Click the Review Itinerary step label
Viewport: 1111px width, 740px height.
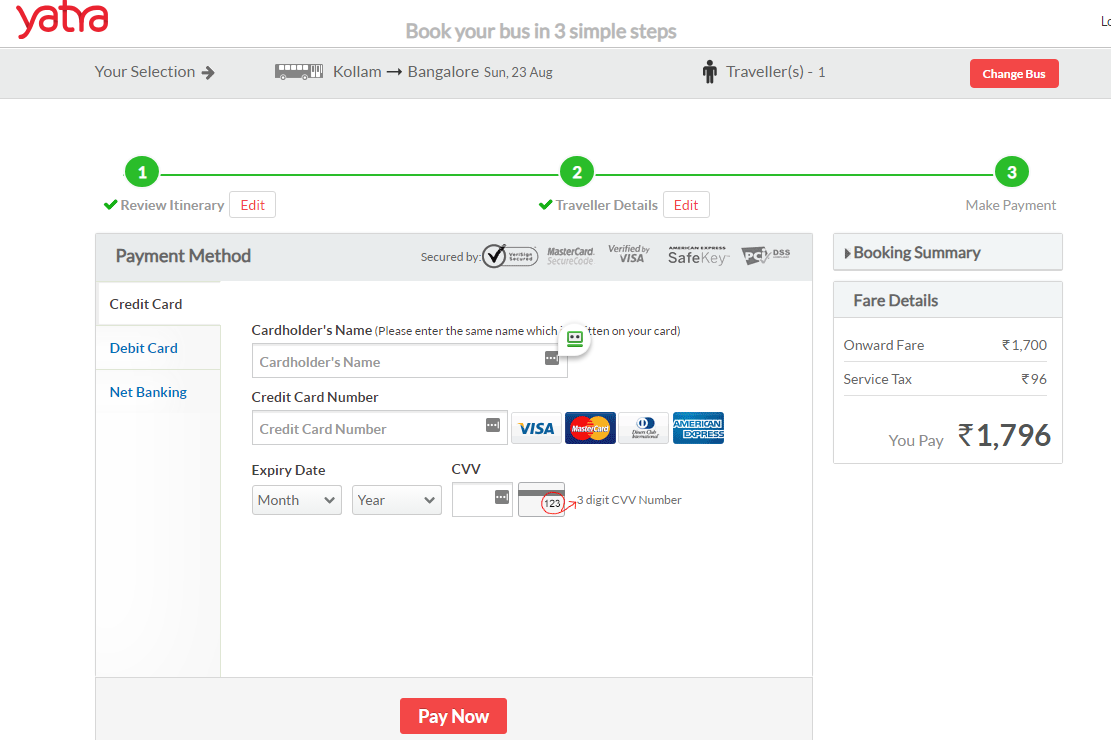(x=172, y=206)
